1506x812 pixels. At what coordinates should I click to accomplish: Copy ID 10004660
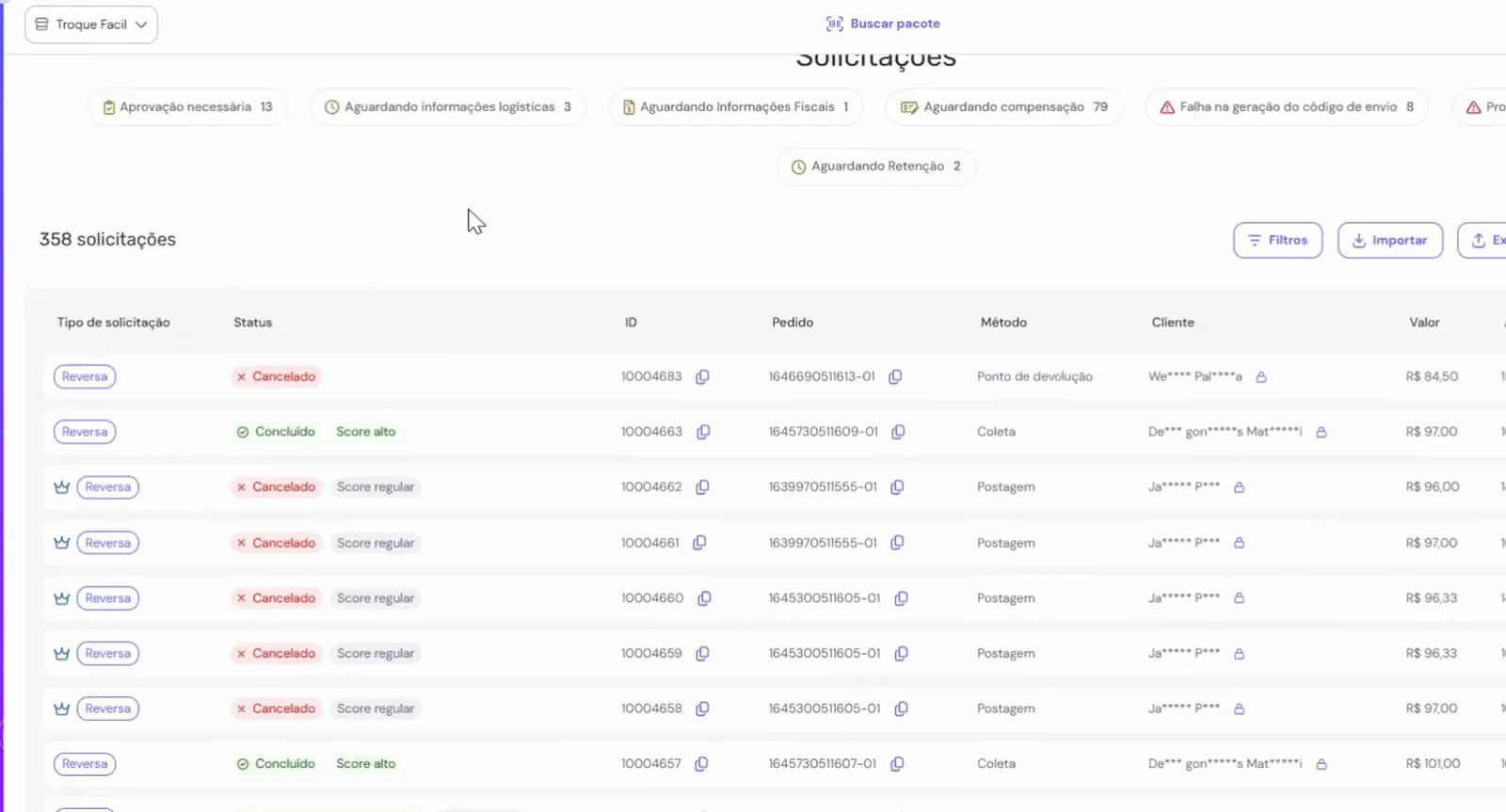click(x=704, y=598)
